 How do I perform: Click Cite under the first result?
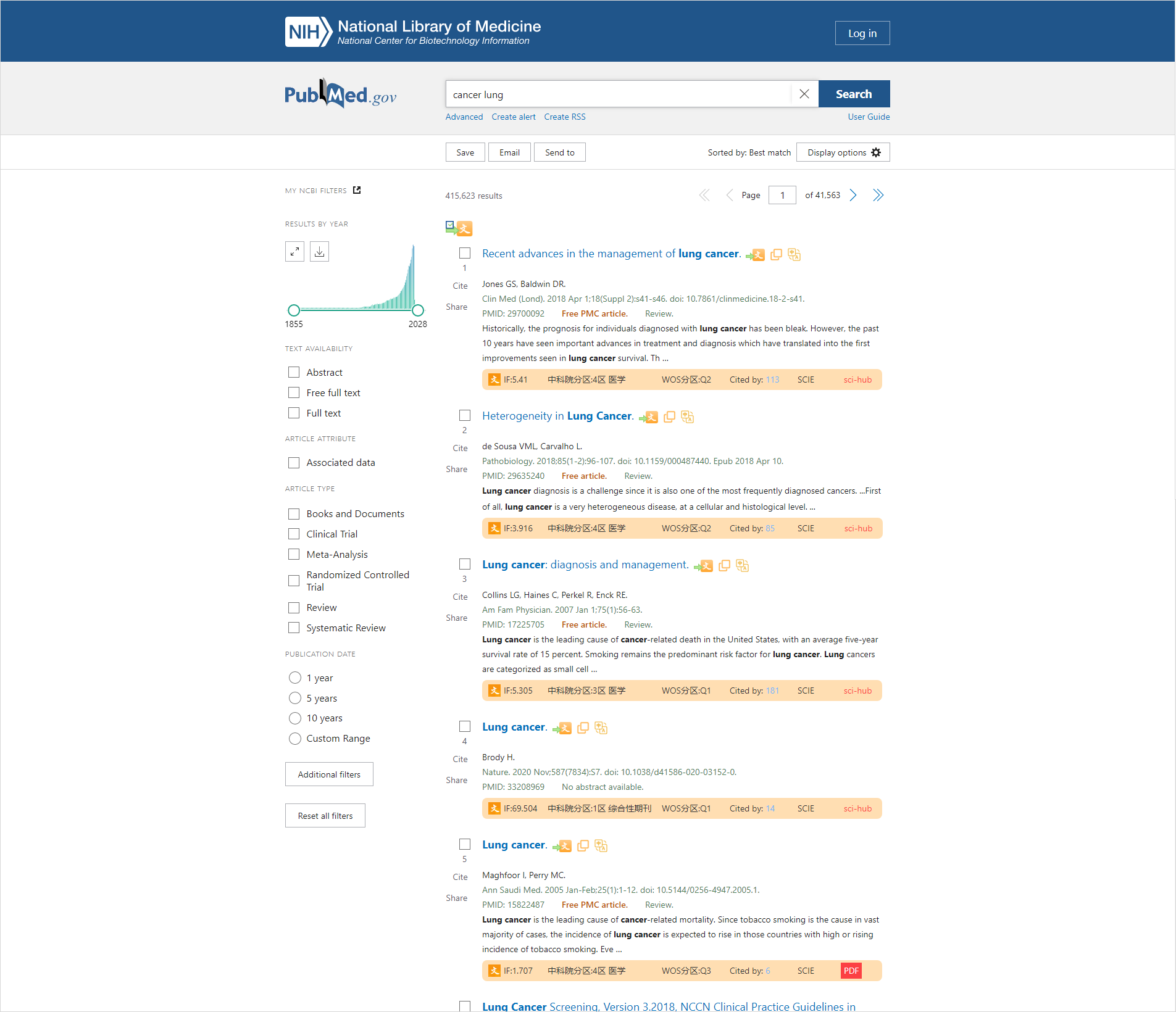[x=460, y=286]
